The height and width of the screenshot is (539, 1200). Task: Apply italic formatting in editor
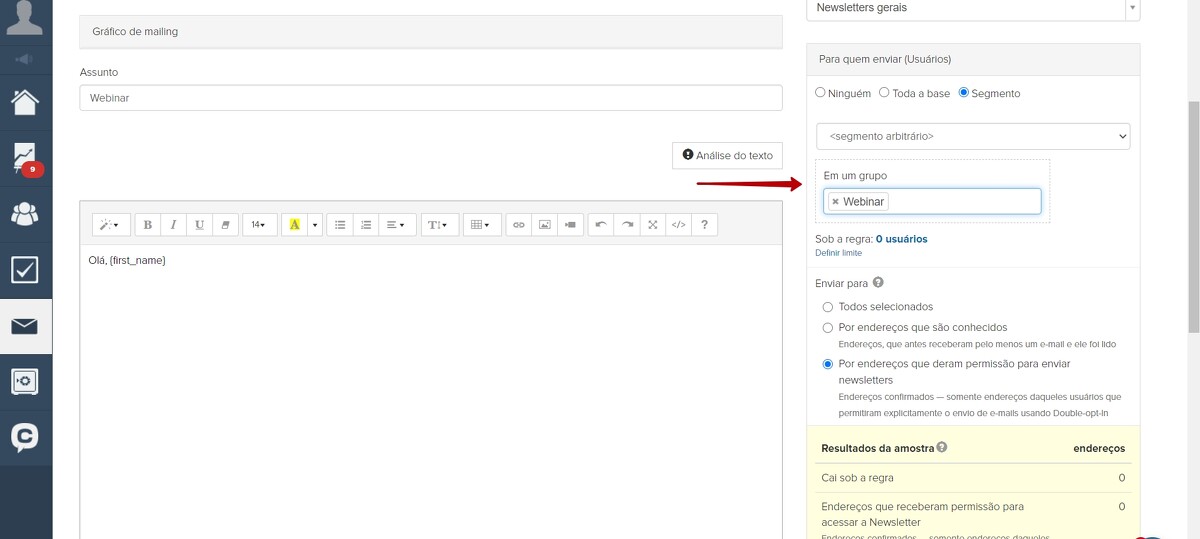pyautogui.click(x=174, y=225)
